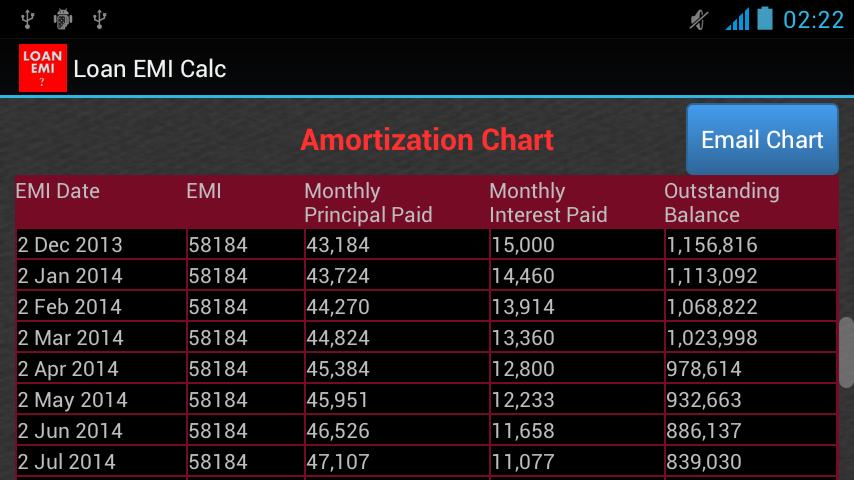Image resolution: width=854 pixels, height=480 pixels.
Task: Tap the Outstanding Balance column header
Action: pyautogui.click(x=721, y=203)
